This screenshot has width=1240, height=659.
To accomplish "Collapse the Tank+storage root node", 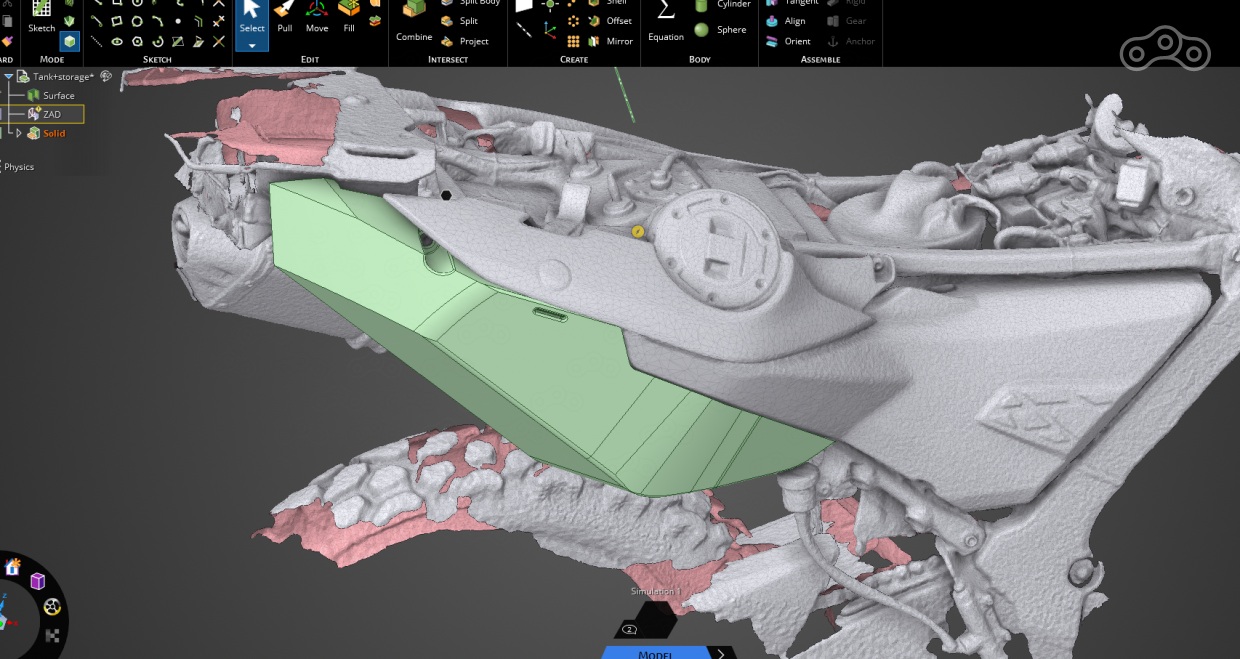I will [x=8, y=76].
